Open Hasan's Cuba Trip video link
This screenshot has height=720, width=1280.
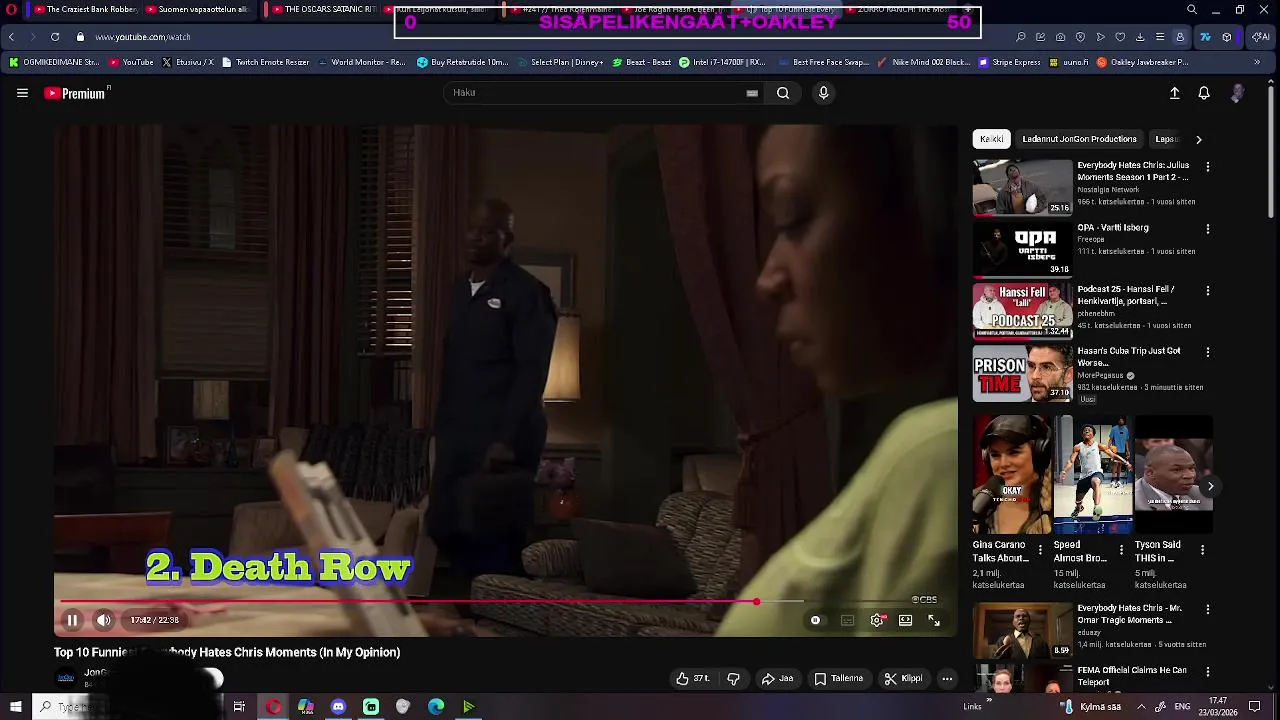tap(1129, 357)
